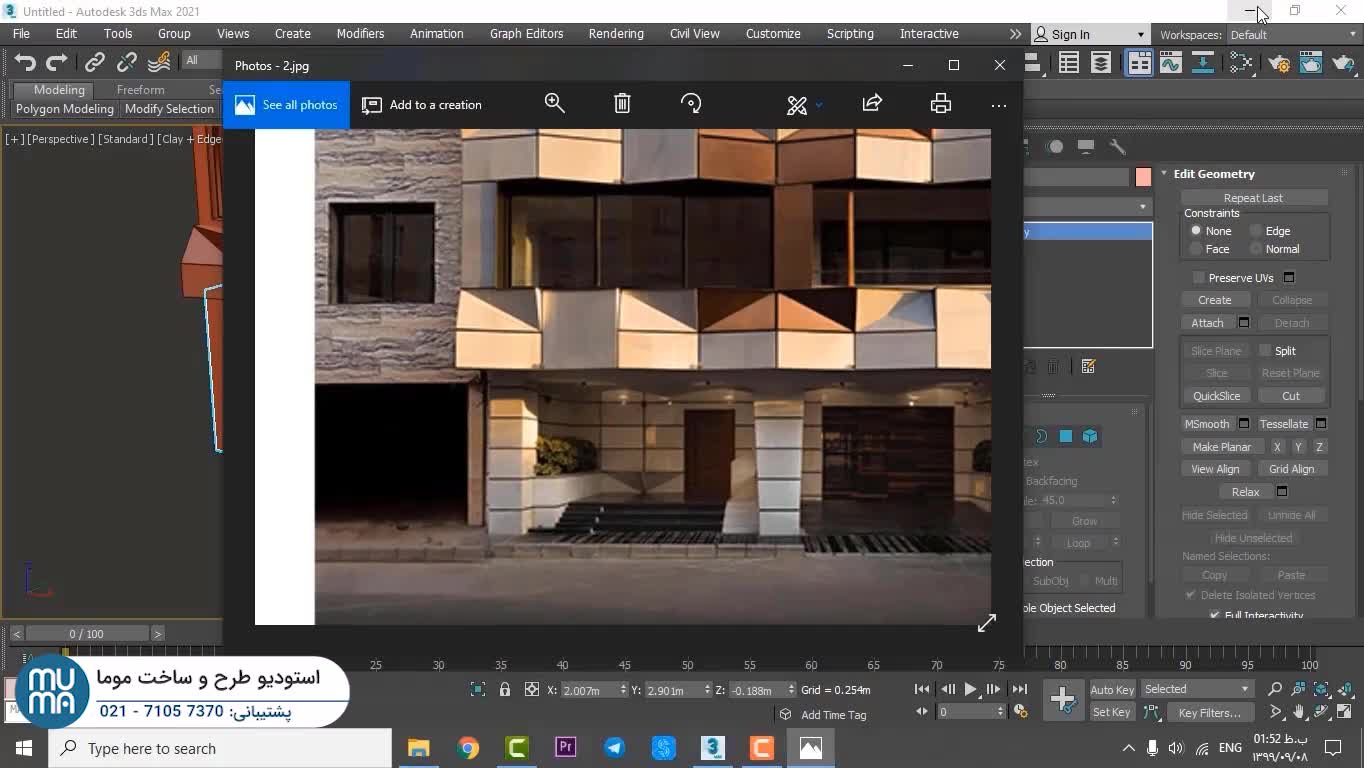Click the Attach button

(x=1207, y=323)
